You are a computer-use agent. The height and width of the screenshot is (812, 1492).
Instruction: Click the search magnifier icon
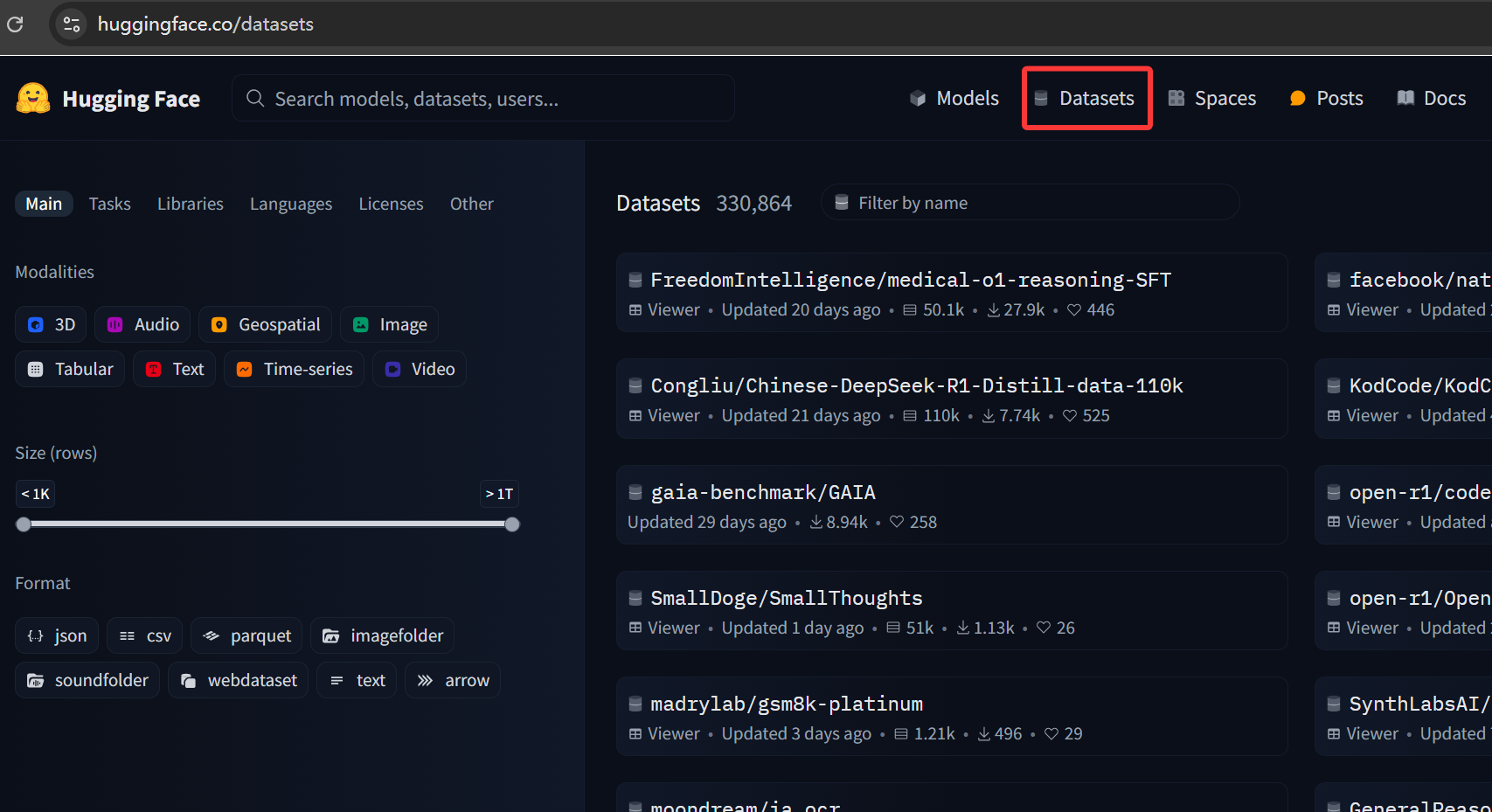(255, 98)
